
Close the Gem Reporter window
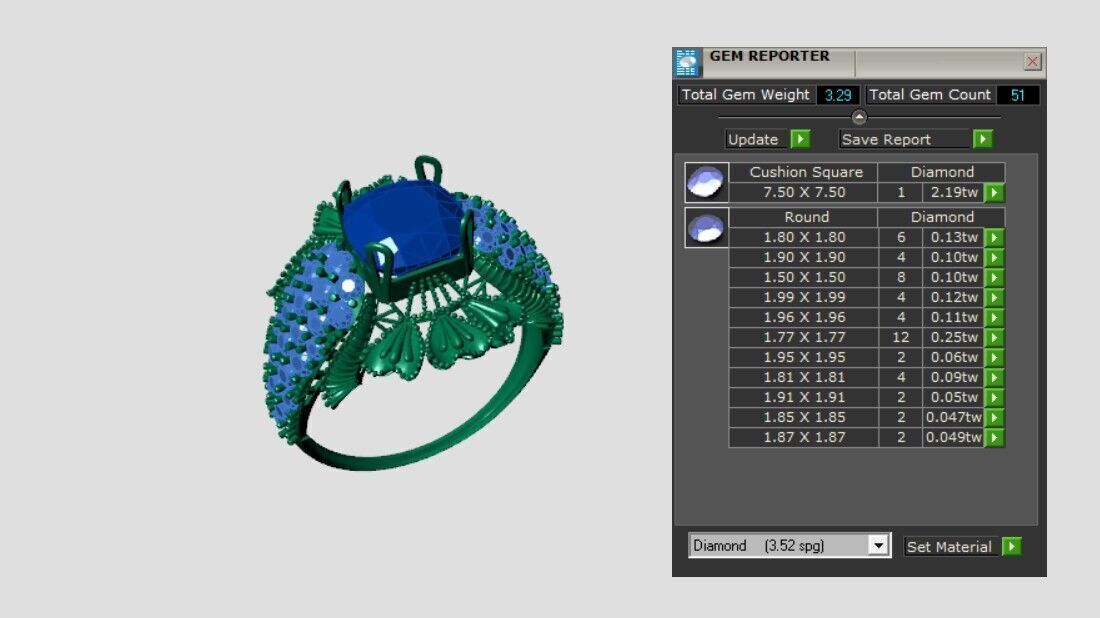pos(1032,62)
